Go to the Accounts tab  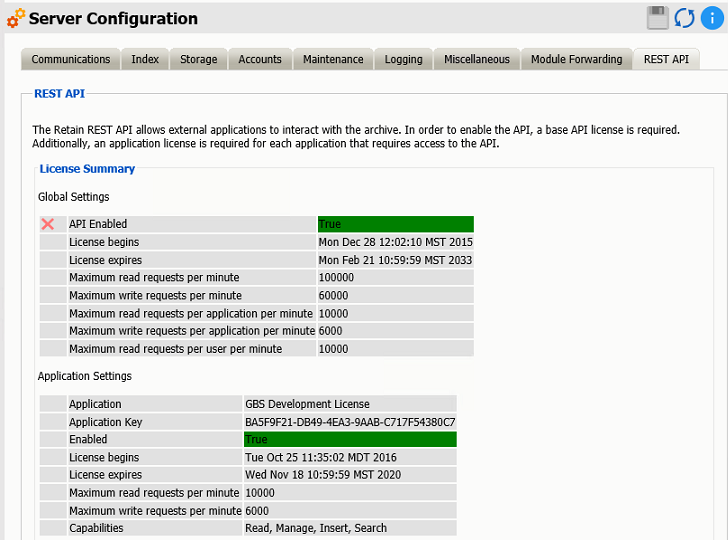(260, 59)
